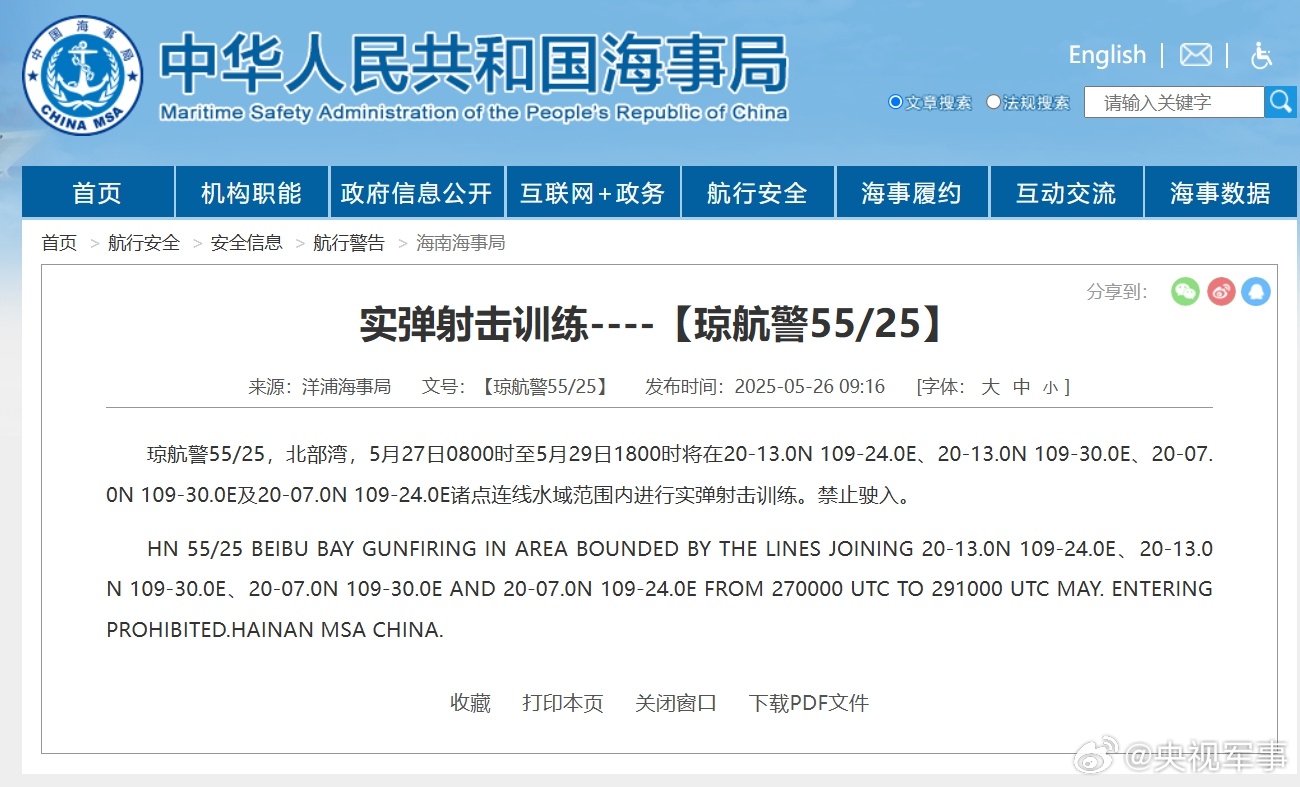Open the 机构职能 navigation tab
The width and height of the screenshot is (1300, 787).
pos(251,192)
